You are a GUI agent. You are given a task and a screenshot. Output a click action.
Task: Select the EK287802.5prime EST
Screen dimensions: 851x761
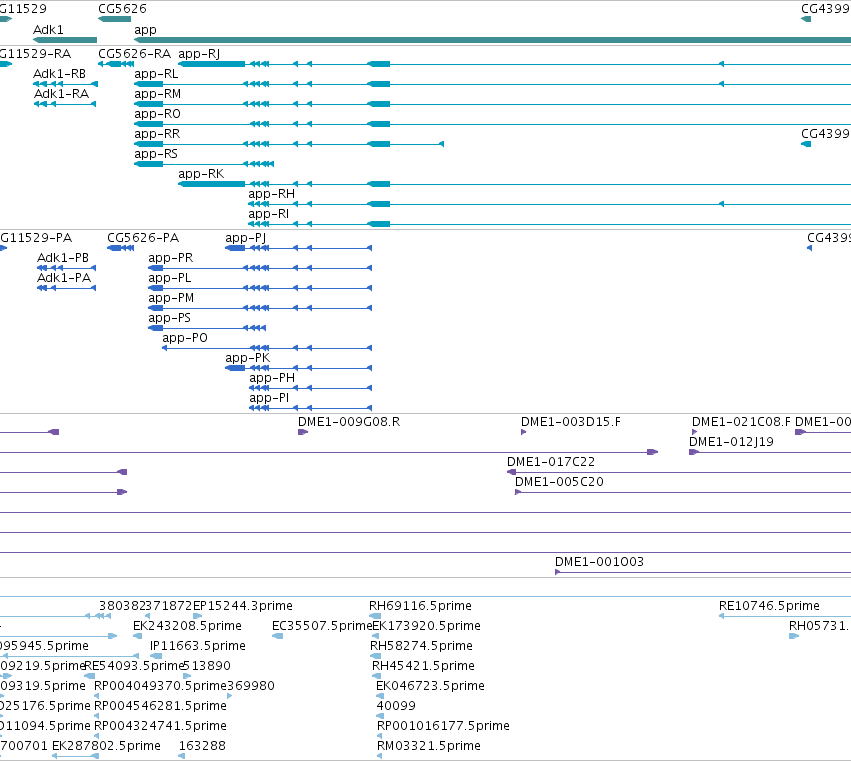(75, 756)
